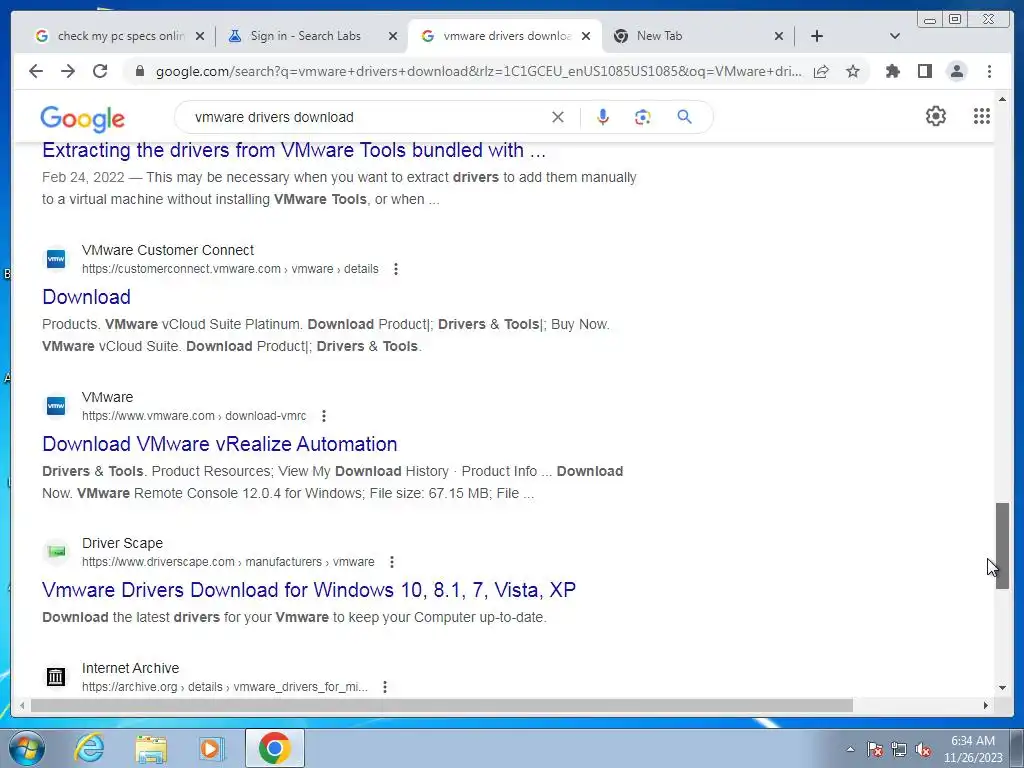
Task: Open the Google apps grid
Action: tap(982, 116)
